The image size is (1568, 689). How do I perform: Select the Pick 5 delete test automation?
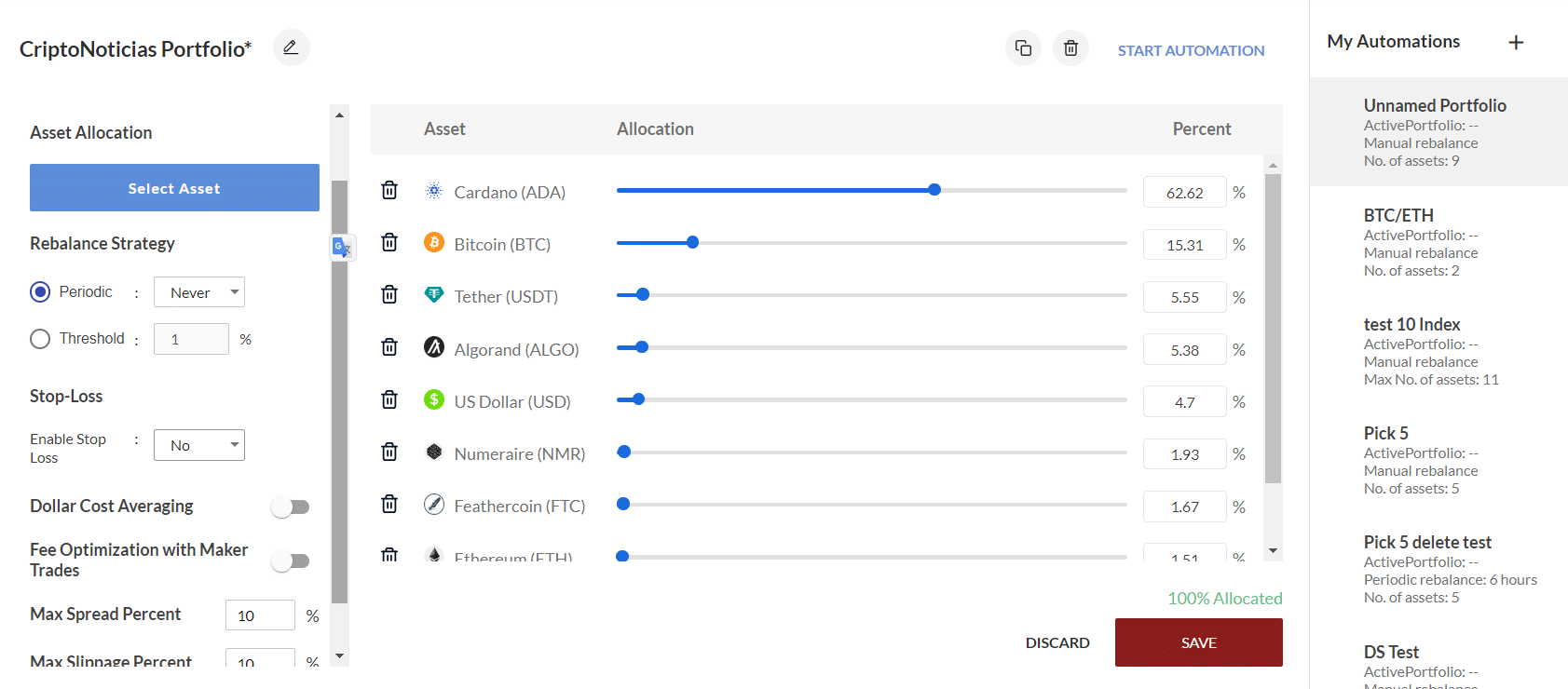click(1438, 569)
